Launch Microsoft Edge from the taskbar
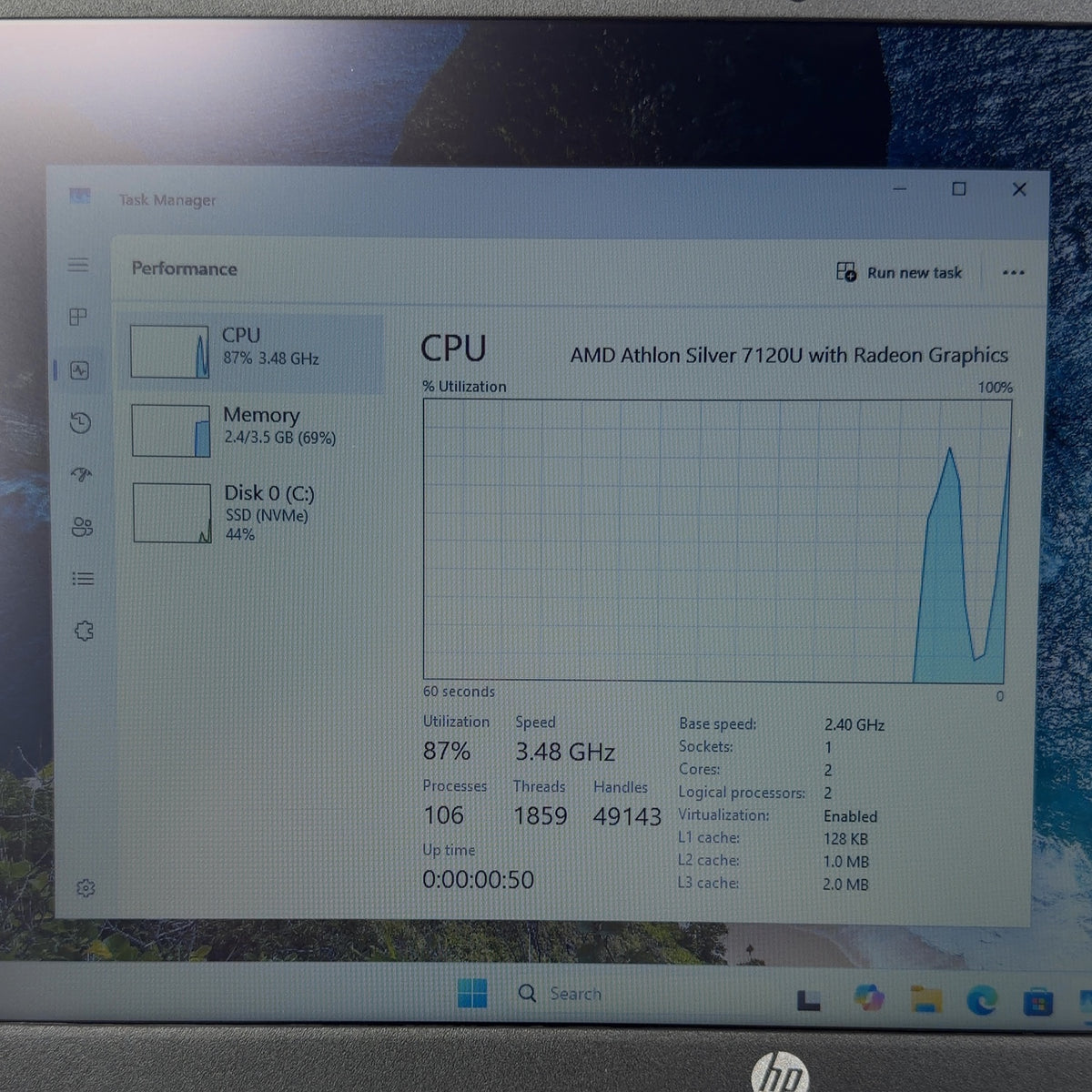This screenshot has width=1092, height=1092. pyautogui.click(x=981, y=1001)
